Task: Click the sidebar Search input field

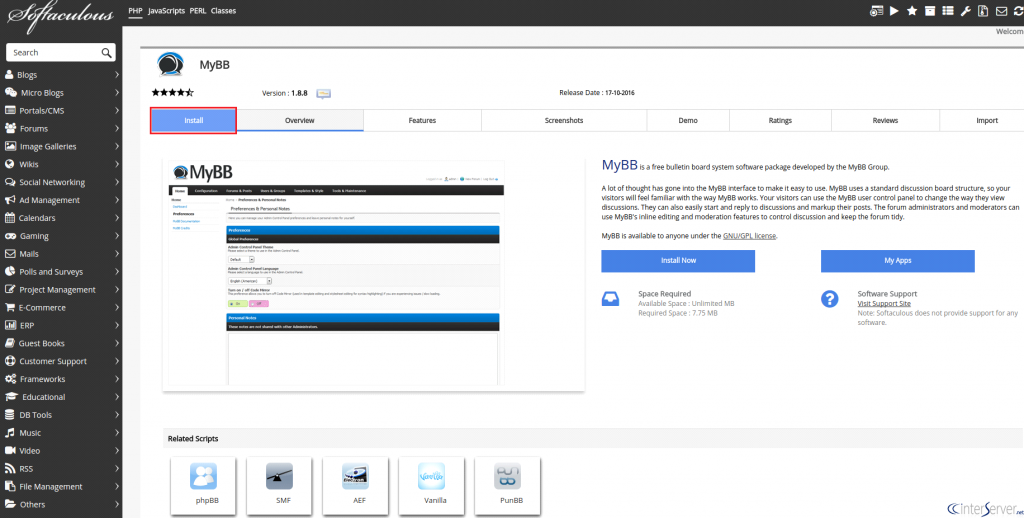Action: click(61, 52)
